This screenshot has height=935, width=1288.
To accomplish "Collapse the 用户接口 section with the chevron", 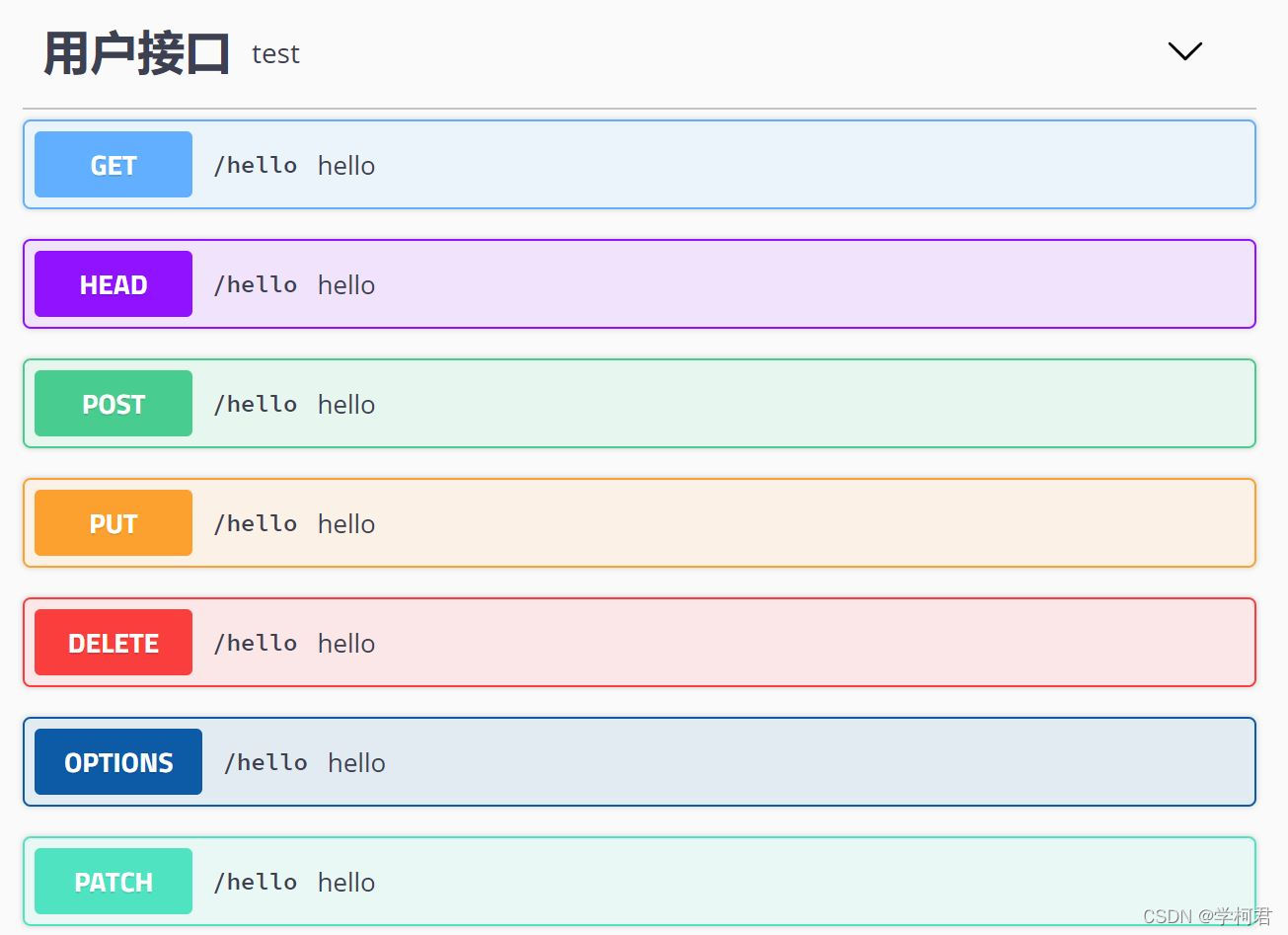I will (1184, 51).
